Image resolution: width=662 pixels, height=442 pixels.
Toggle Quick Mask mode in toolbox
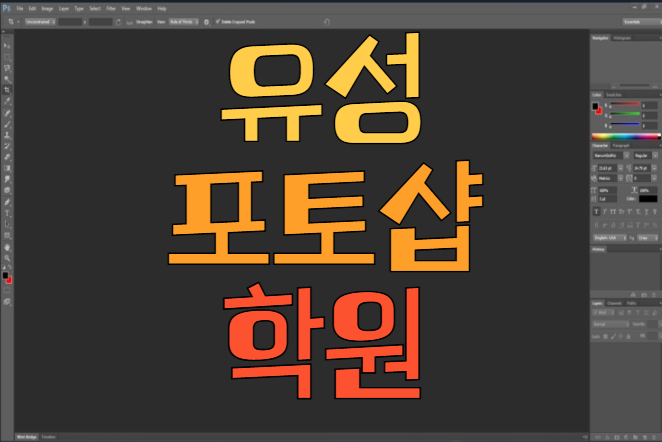[x=7, y=291]
